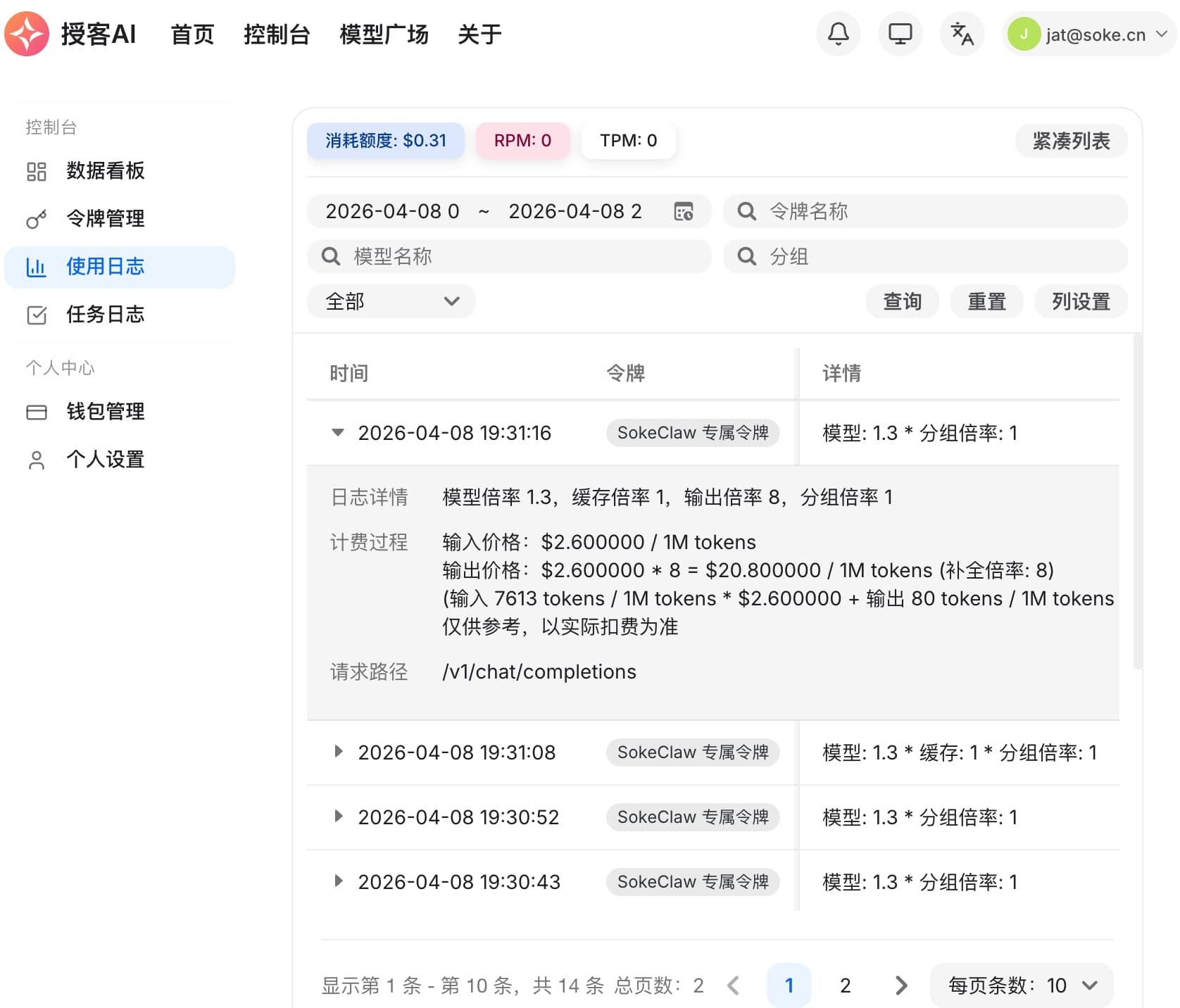Screen dimensions: 1180x1008
Task: Go to 模型广场 in the top menu
Action: click(x=384, y=34)
